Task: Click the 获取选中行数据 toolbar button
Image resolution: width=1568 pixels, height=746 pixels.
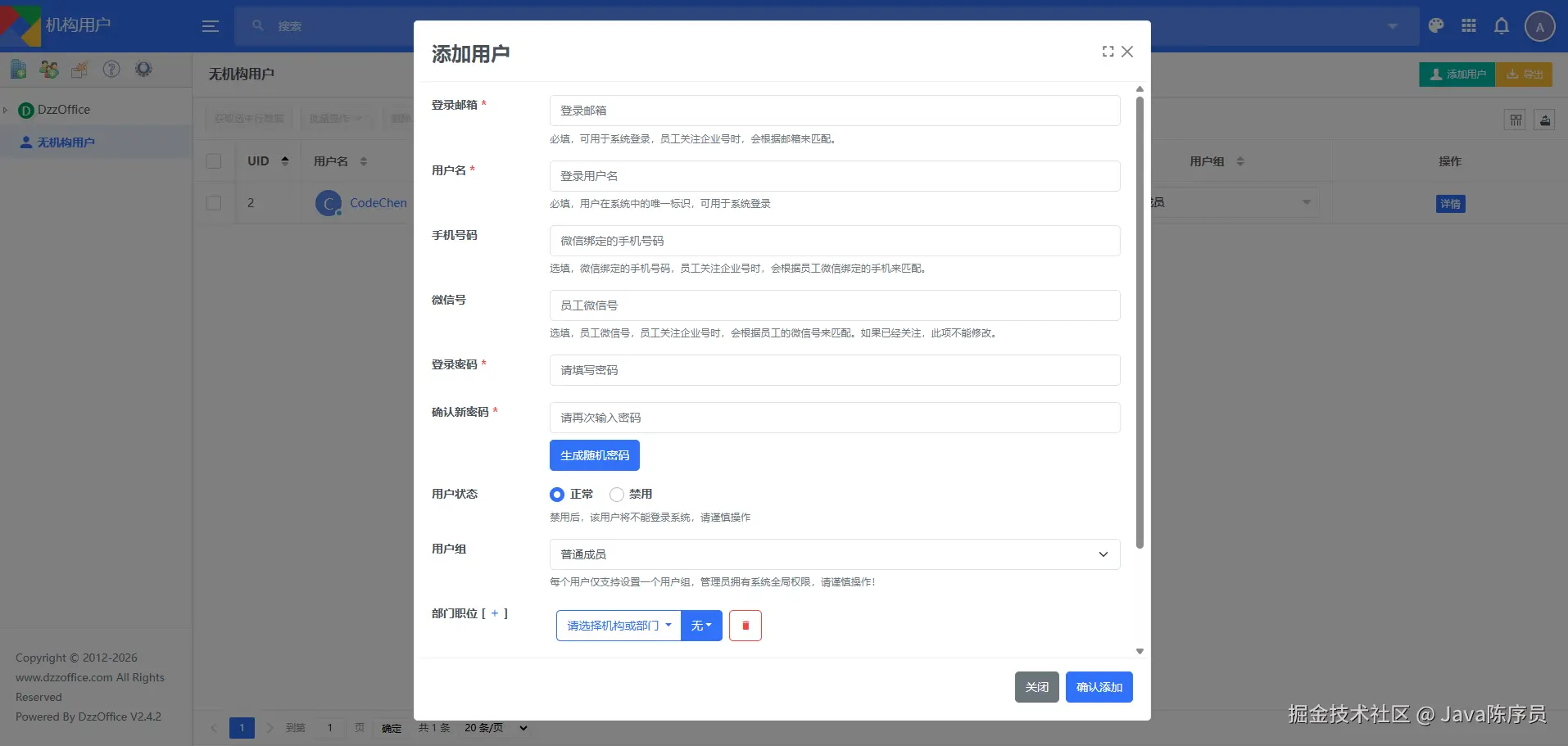Action: click(x=249, y=119)
